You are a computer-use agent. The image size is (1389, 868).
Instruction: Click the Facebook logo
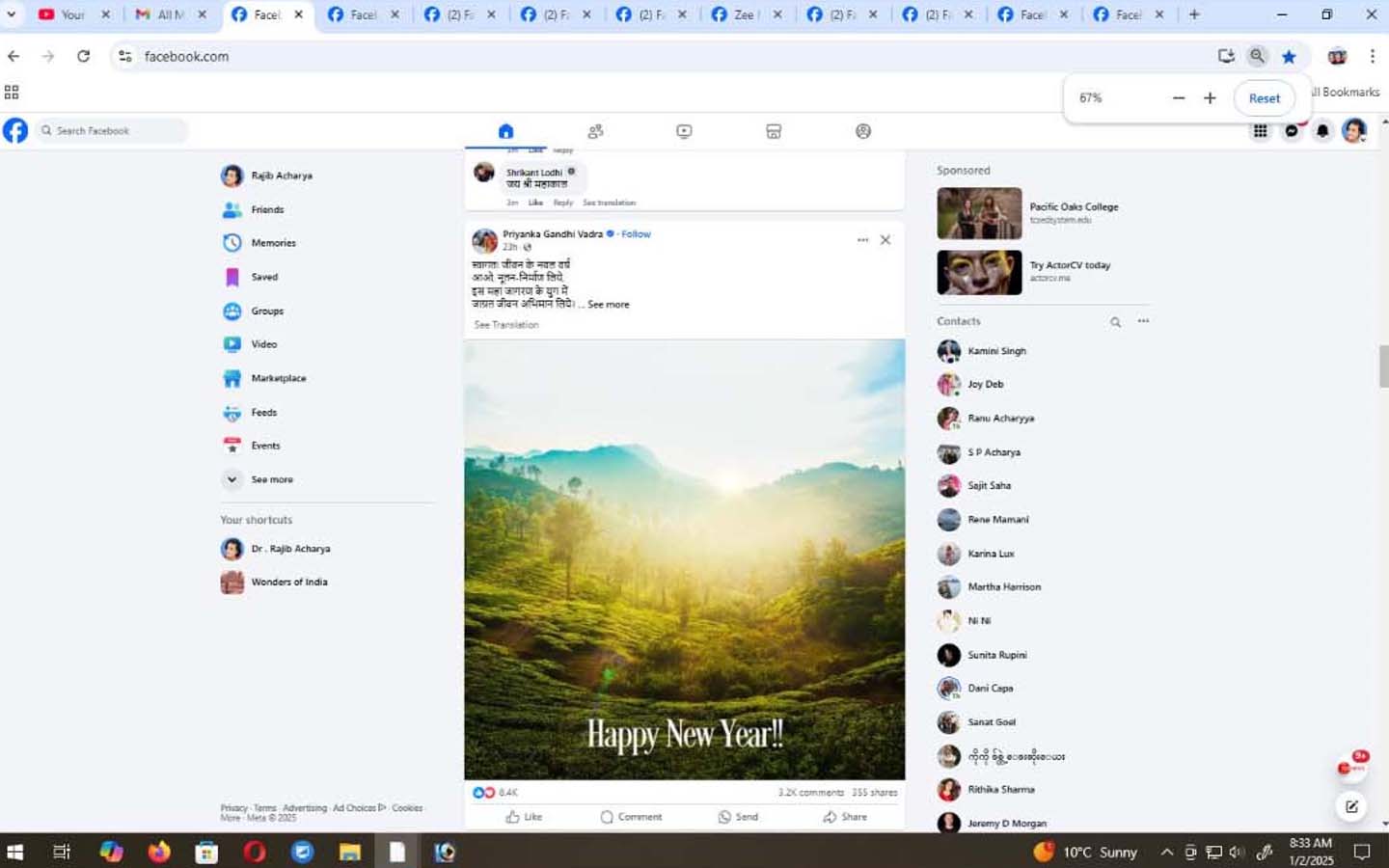click(15, 130)
